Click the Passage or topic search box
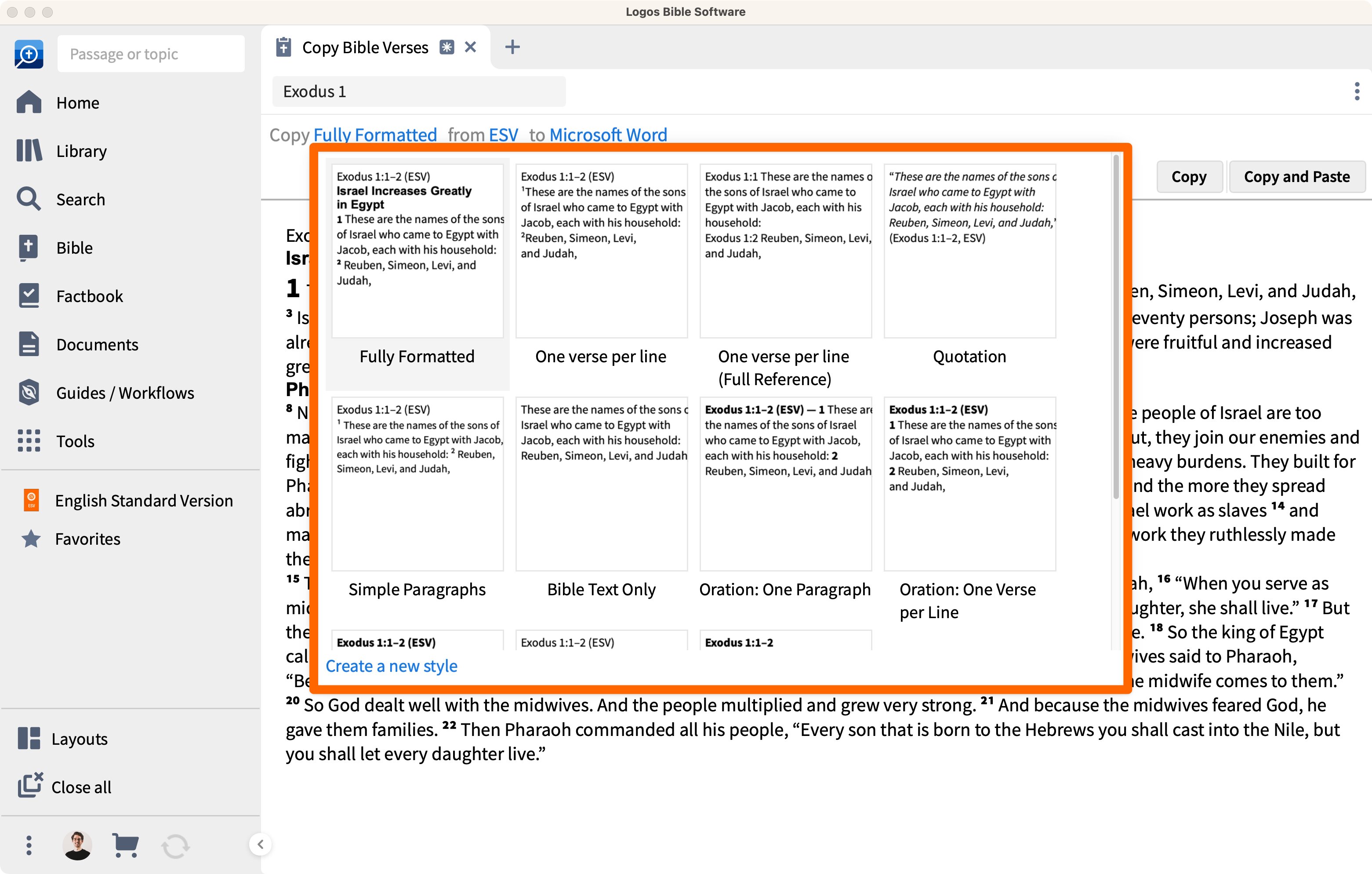 click(151, 54)
